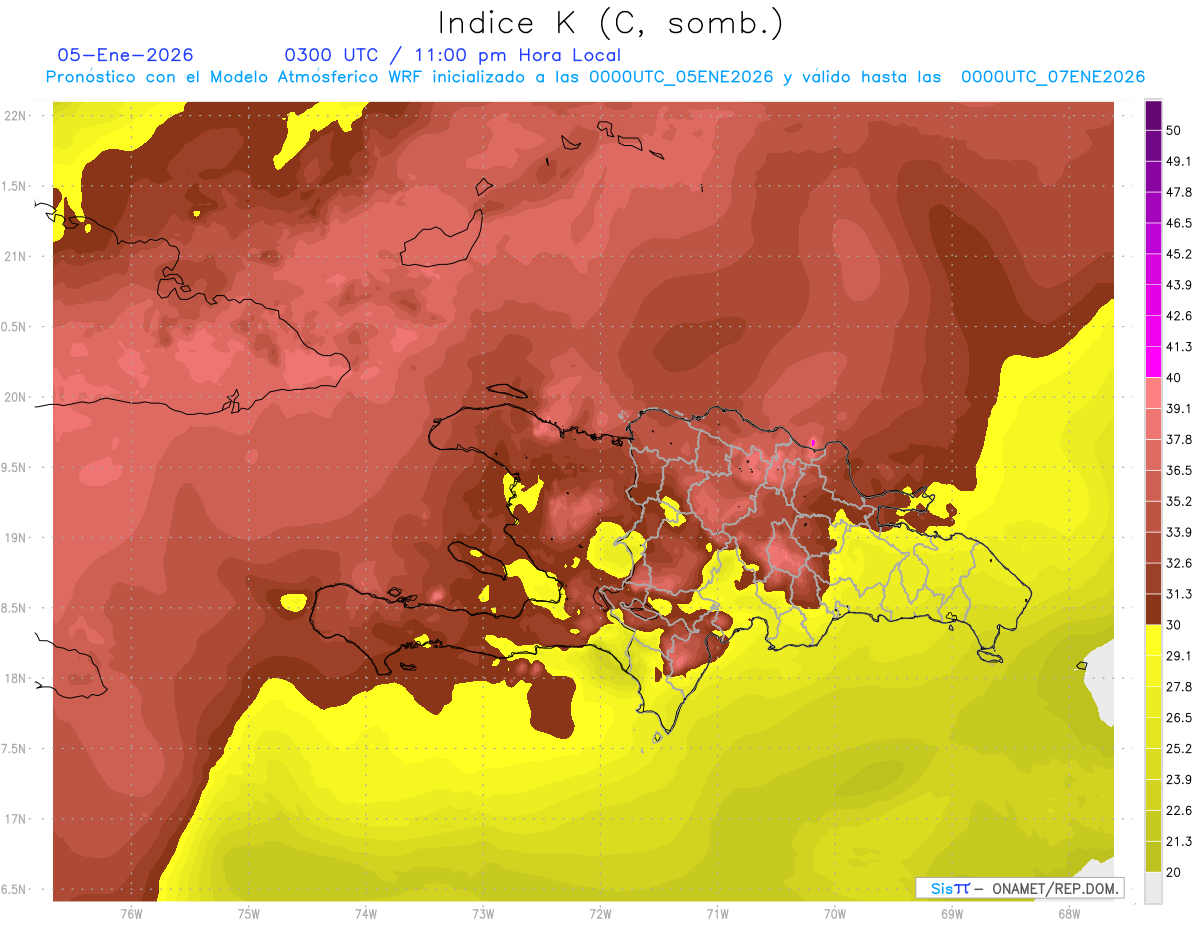Click the latitude label "21N"
Image resolution: width=1200 pixels, height=927 pixels.
pos(17,257)
